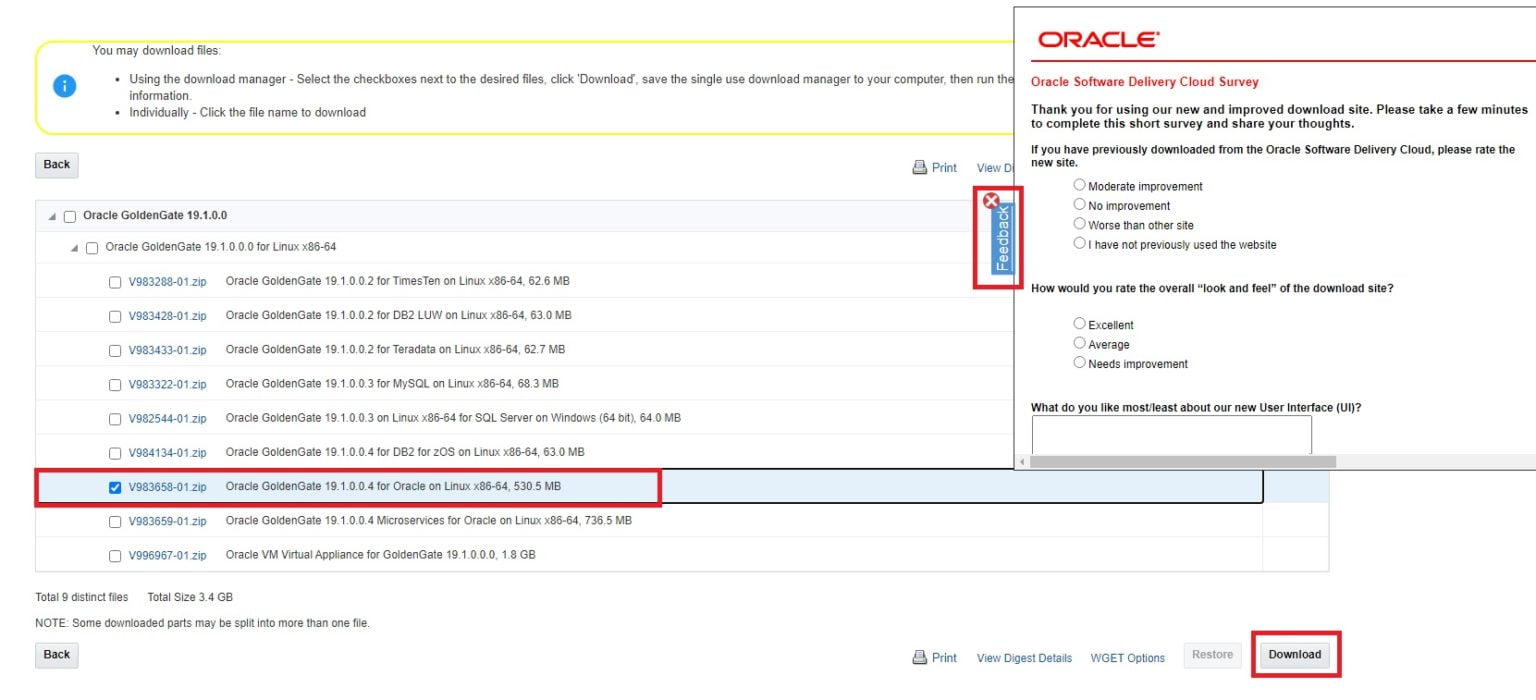The height and width of the screenshot is (700, 1536).
Task: Click the top Back button
Action: tap(57, 165)
